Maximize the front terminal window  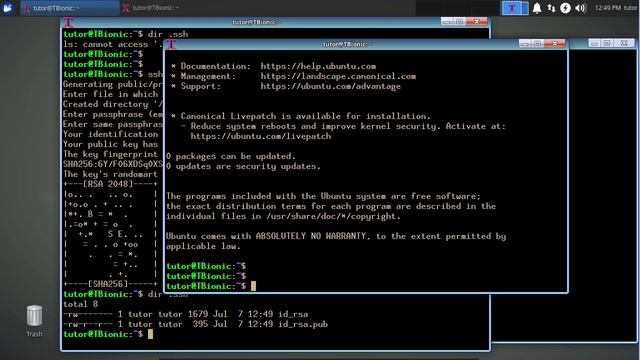(538, 43)
